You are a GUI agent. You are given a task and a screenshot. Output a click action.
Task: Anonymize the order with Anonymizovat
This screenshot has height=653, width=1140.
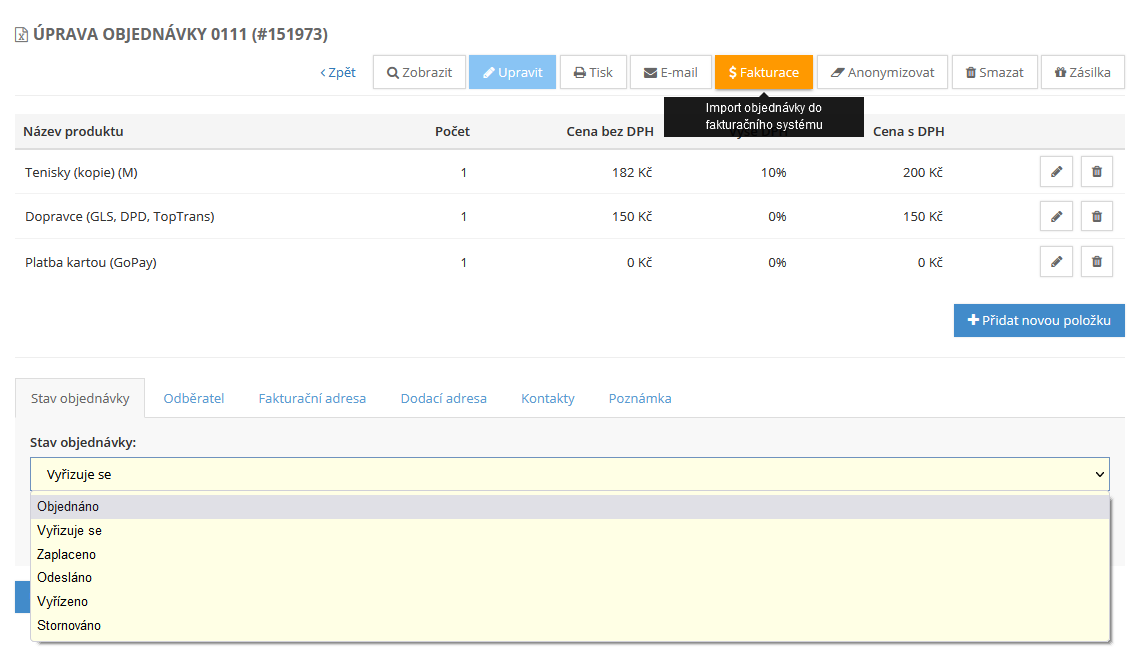(x=882, y=72)
